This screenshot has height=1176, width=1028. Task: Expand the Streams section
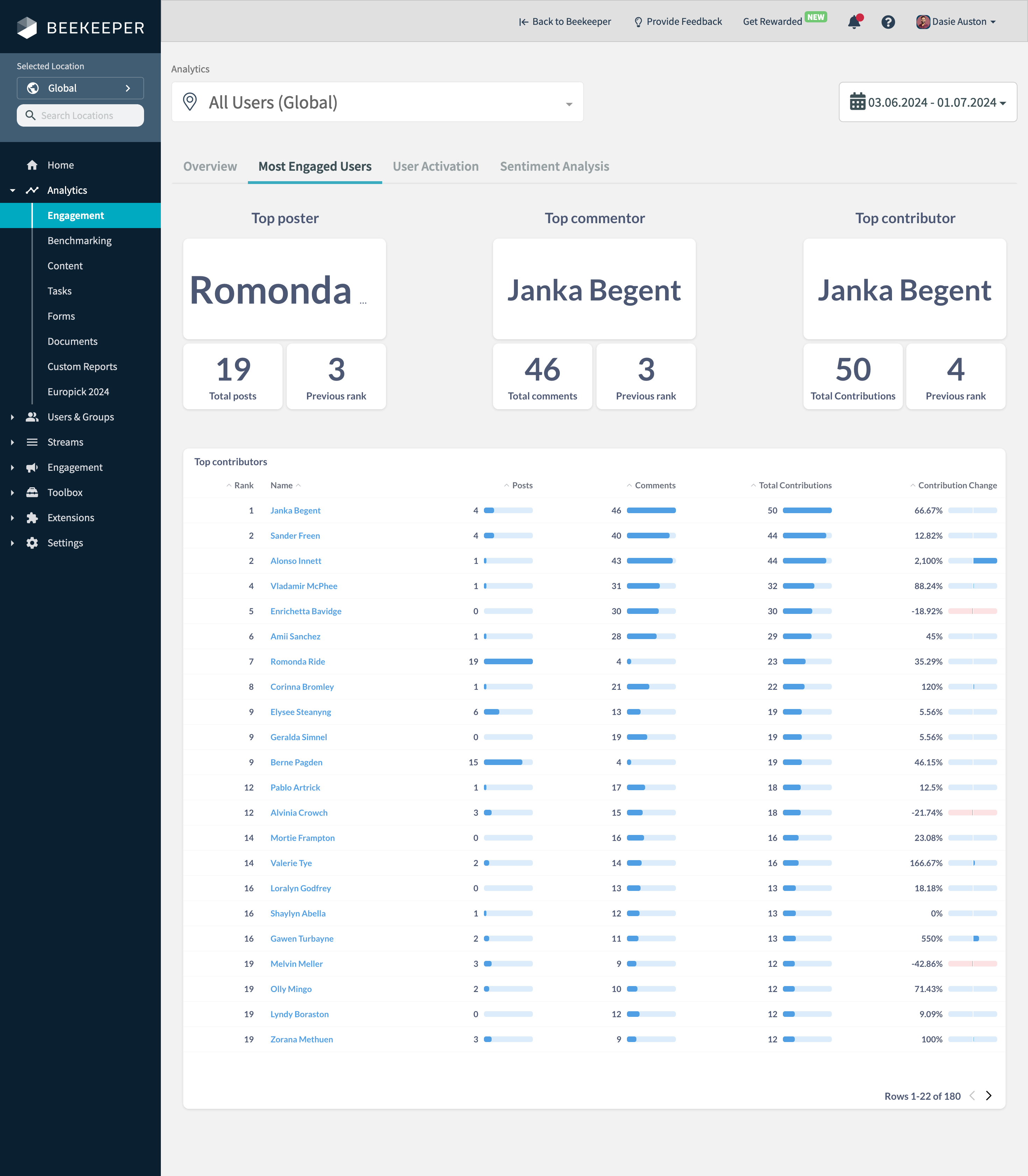point(13,442)
